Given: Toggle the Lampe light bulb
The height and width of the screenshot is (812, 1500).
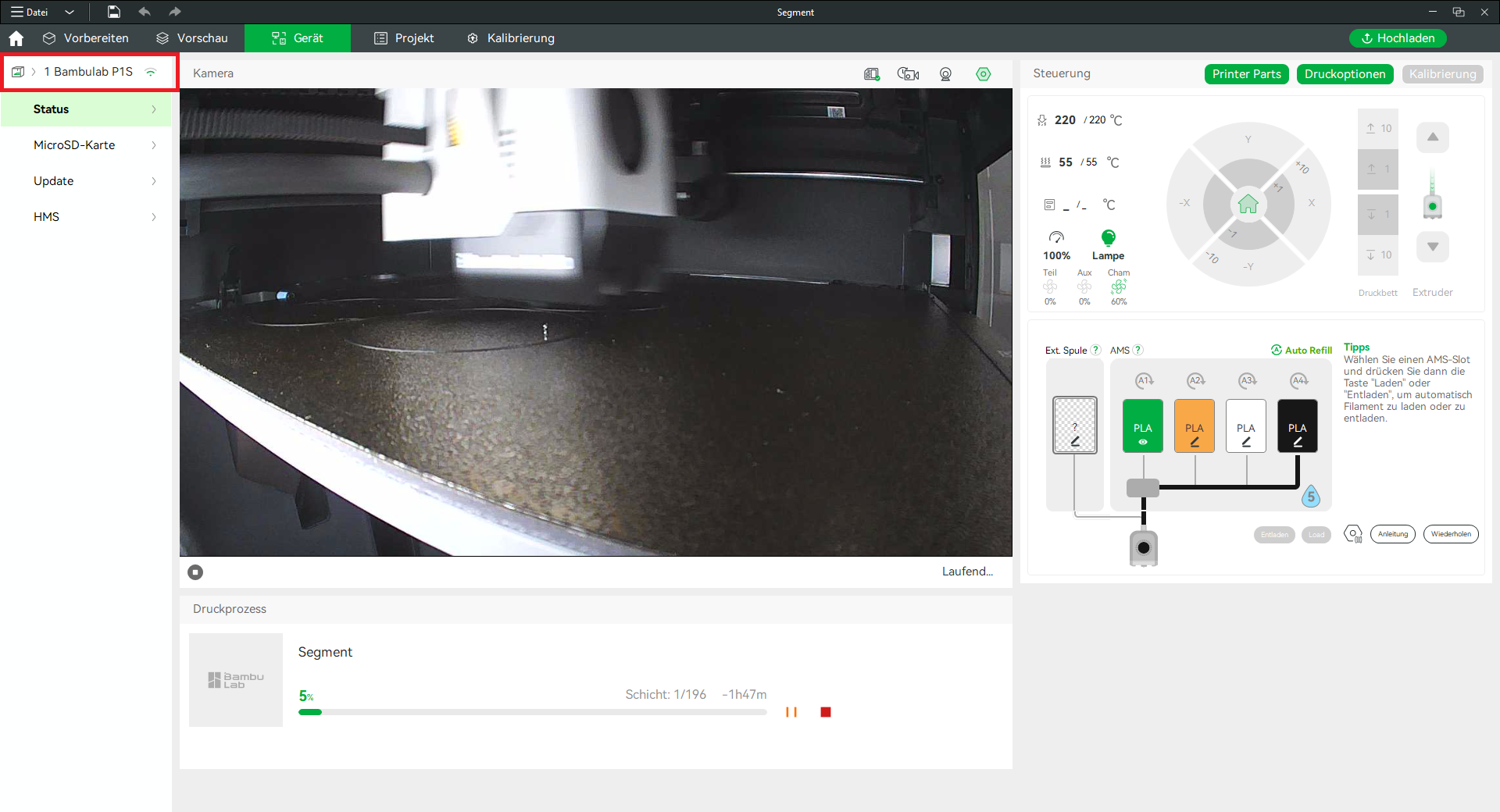Looking at the screenshot, I should tap(1108, 237).
